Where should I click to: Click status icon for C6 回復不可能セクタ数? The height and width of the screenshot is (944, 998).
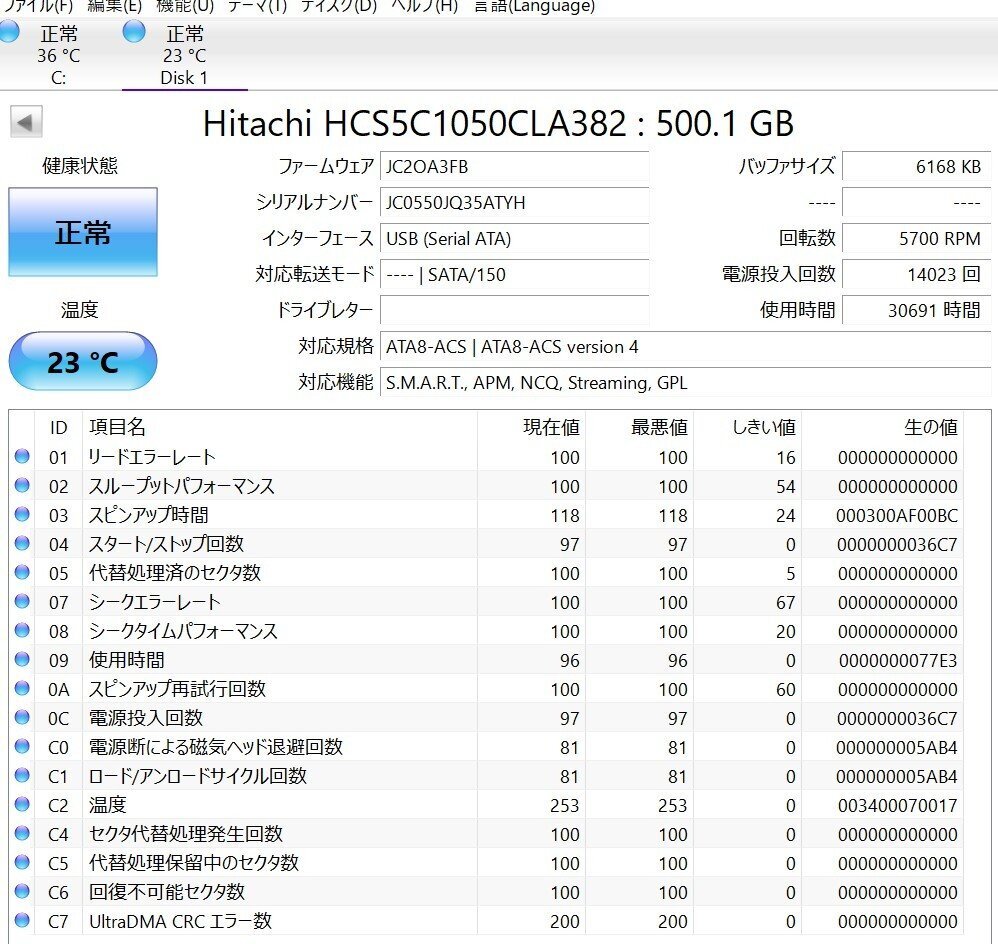(x=22, y=891)
